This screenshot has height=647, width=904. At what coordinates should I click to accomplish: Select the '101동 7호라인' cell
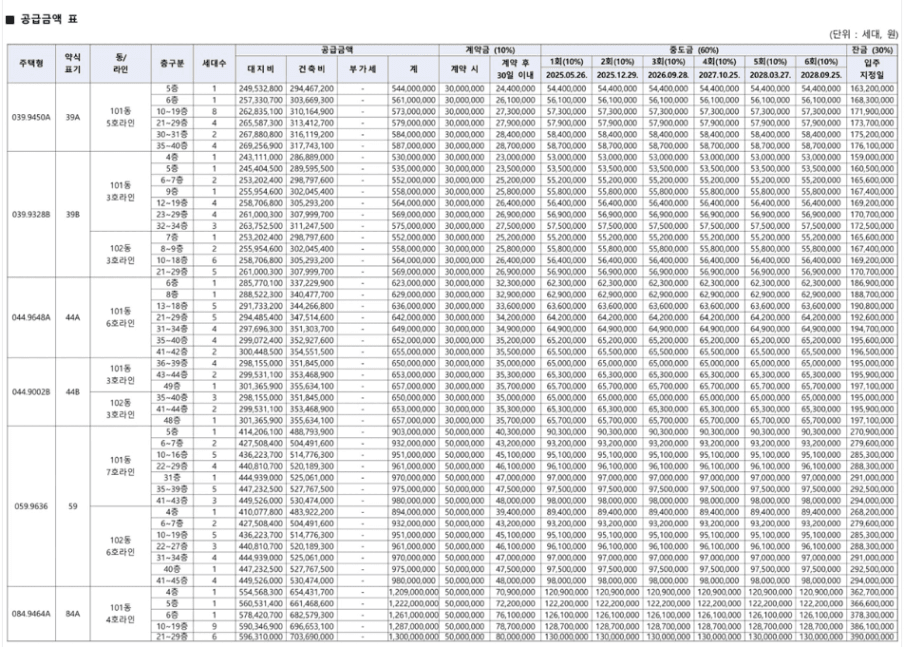point(120,466)
